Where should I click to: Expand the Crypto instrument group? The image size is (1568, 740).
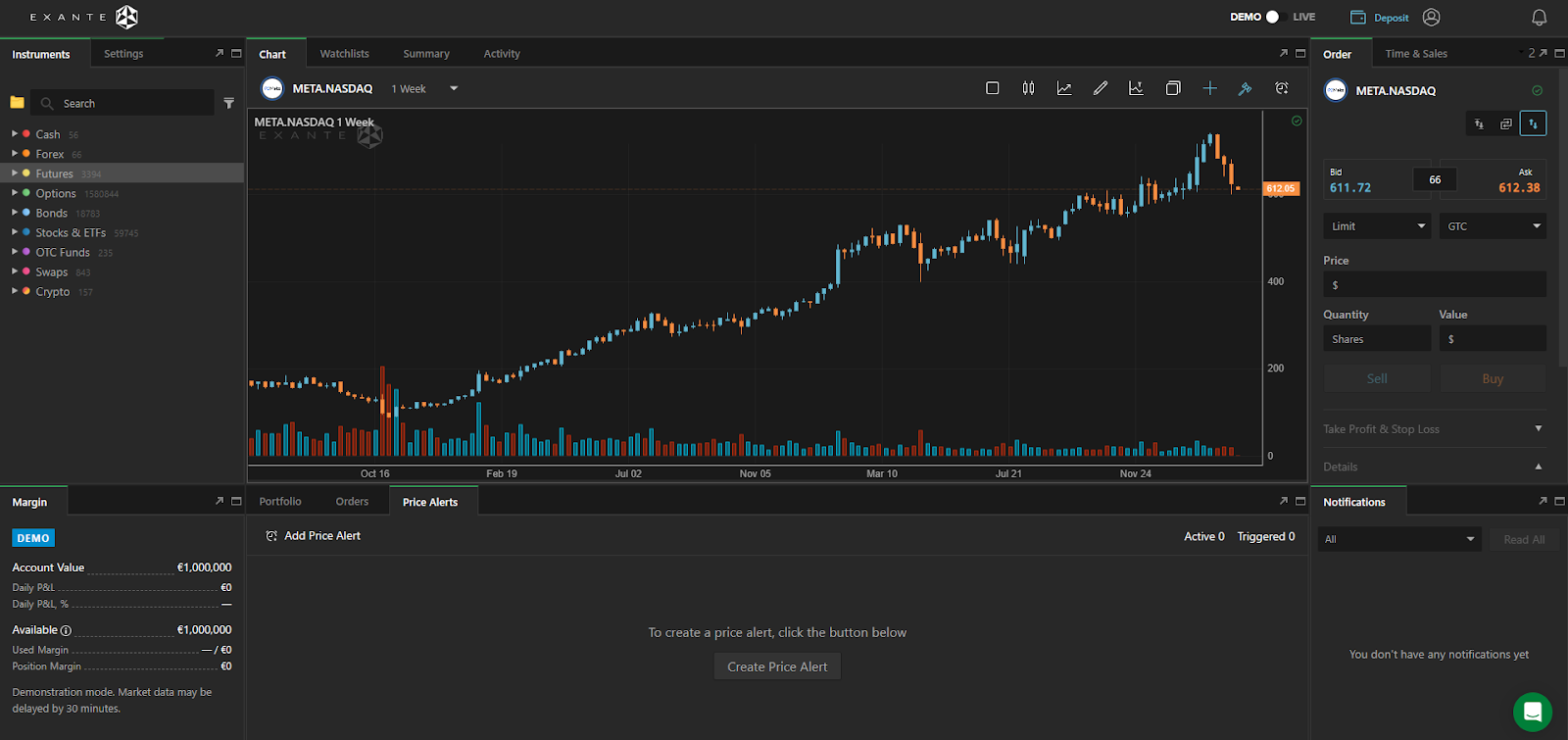click(15, 291)
